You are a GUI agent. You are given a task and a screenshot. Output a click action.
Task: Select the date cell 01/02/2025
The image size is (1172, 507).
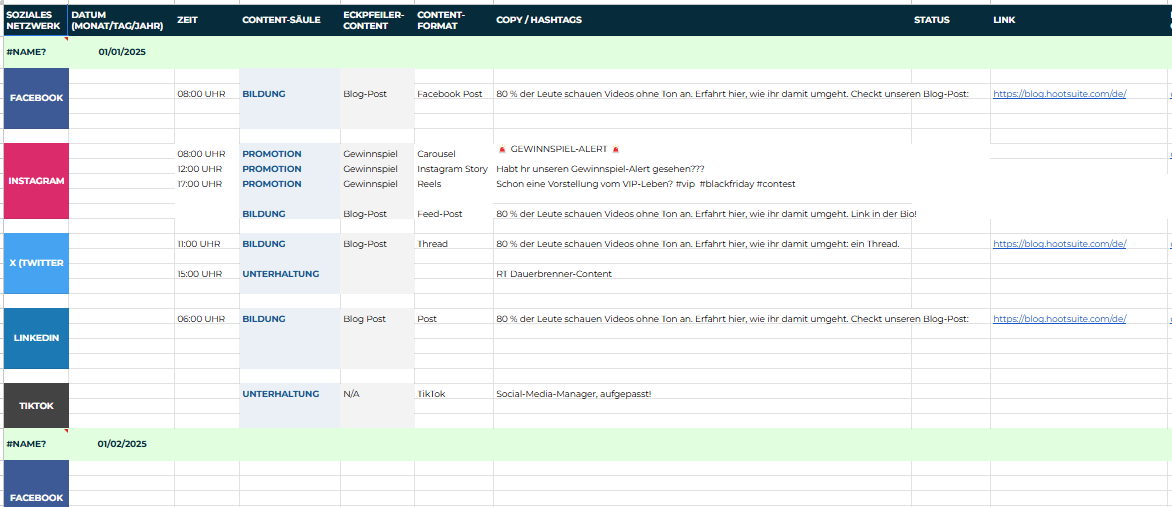(x=122, y=443)
